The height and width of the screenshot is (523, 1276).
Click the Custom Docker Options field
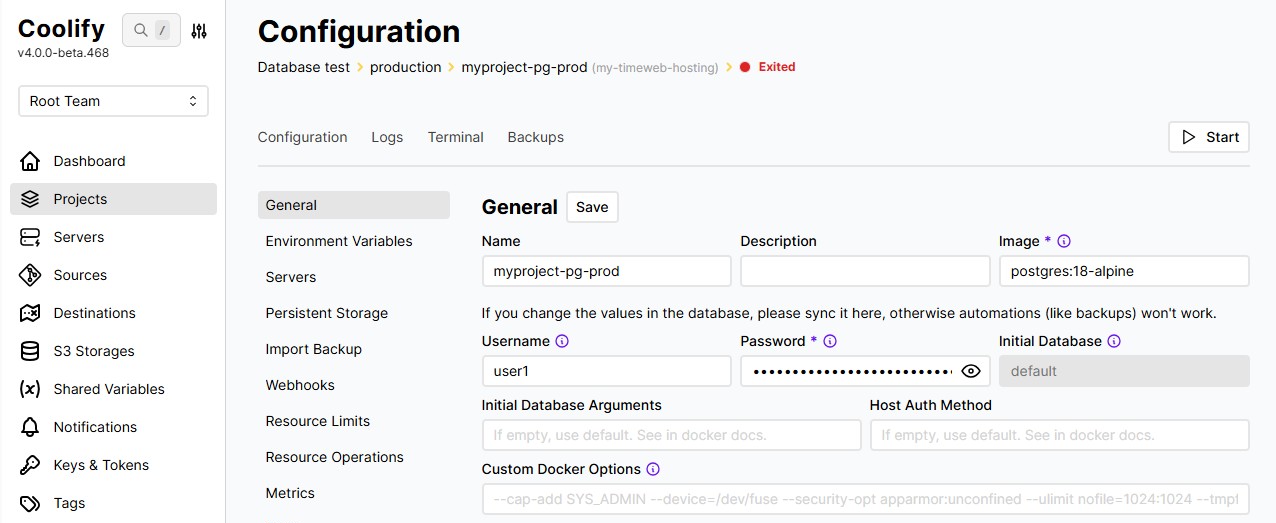point(865,499)
